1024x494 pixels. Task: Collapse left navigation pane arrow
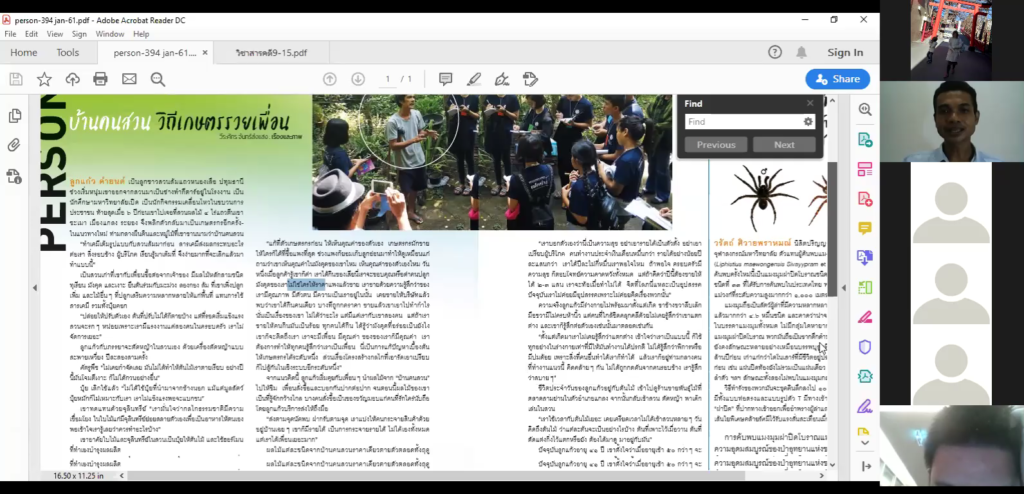click(x=35, y=288)
